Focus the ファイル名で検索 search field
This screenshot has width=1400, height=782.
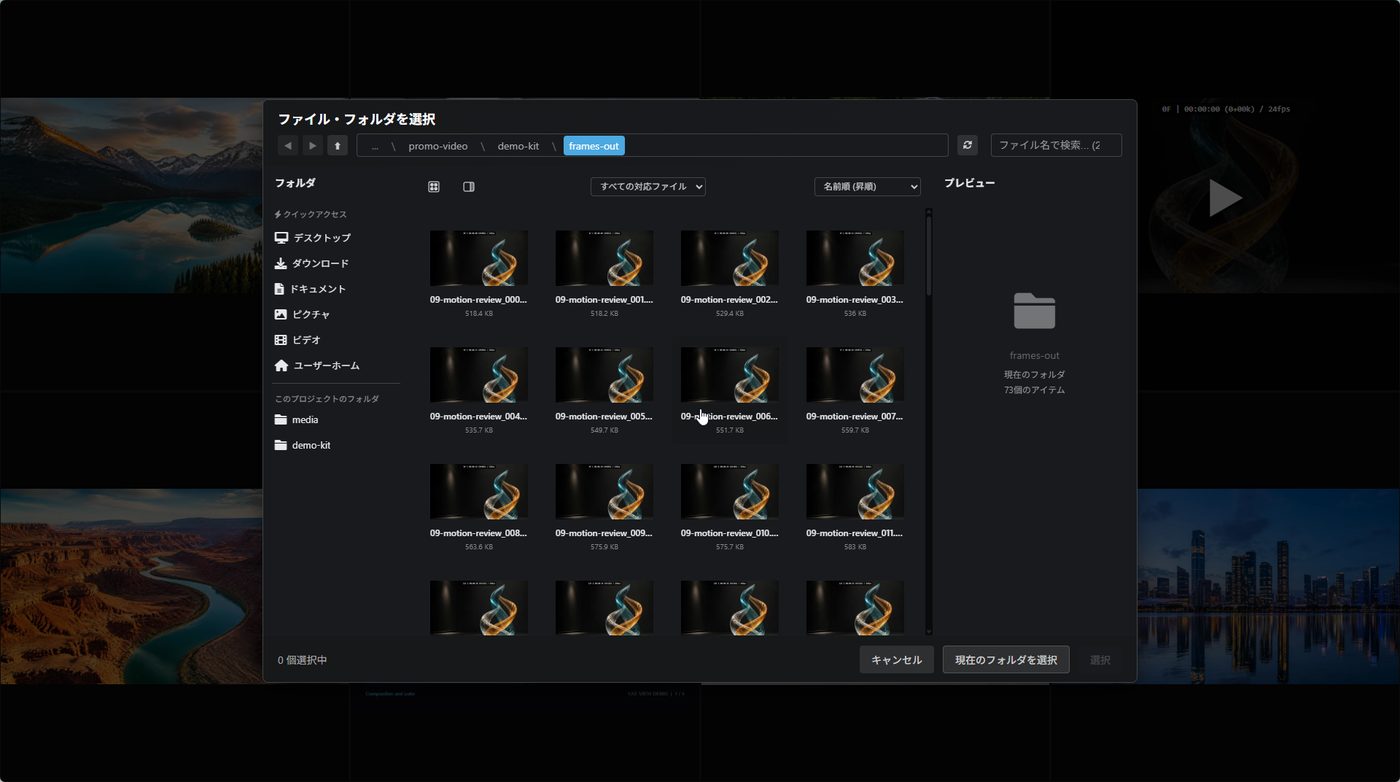pyautogui.click(x=1056, y=146)
